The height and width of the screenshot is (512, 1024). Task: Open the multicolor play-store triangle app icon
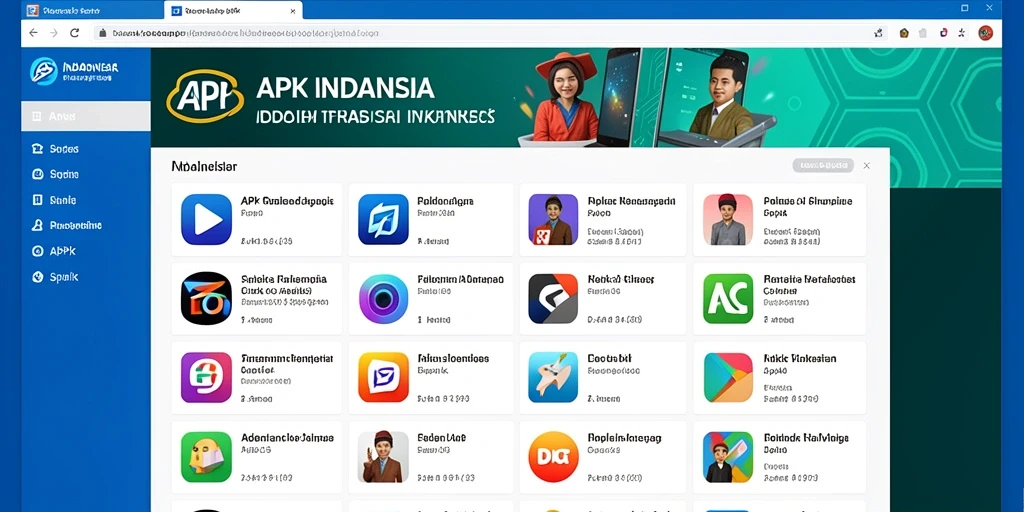click(x=728, y=377)
